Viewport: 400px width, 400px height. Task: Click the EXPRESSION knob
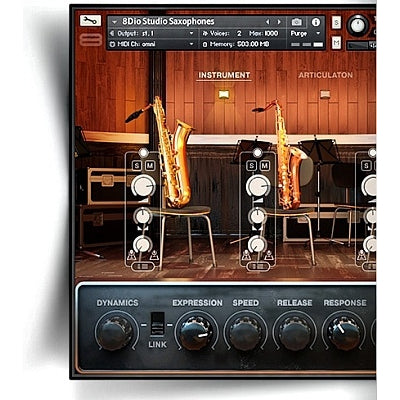coord(196,332)
